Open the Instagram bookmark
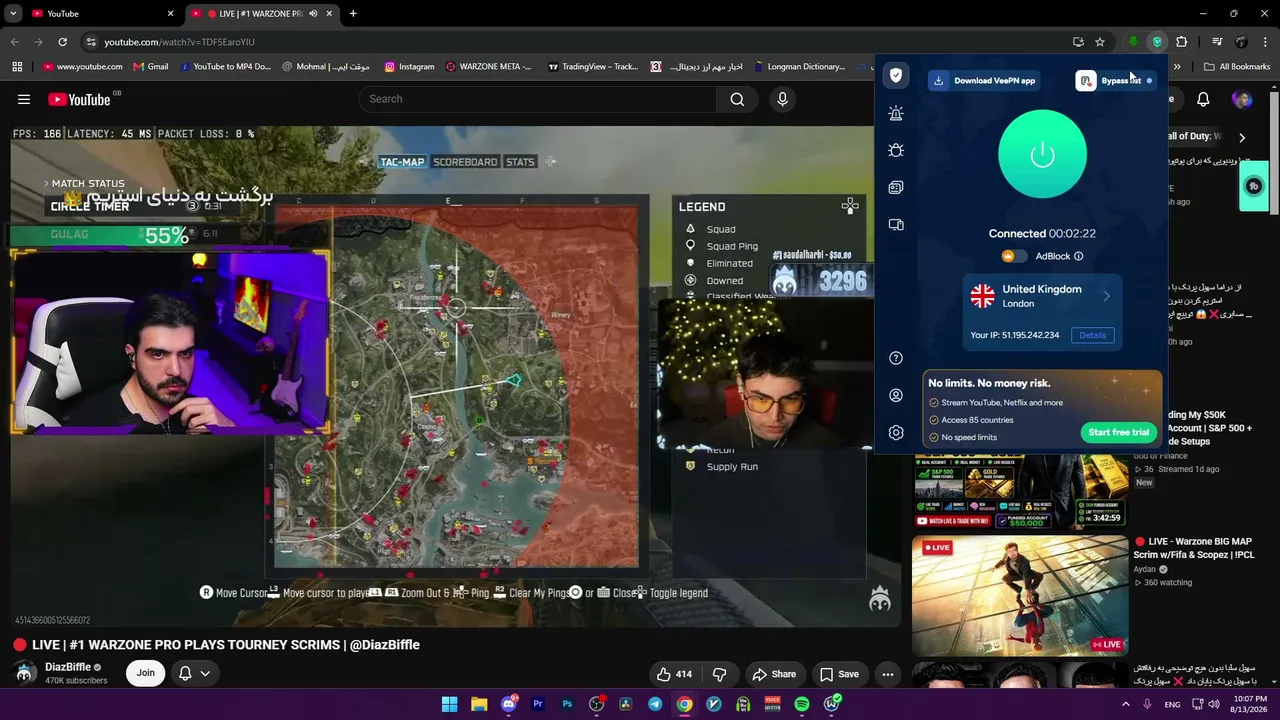1280x720 pixels. pyautogui.click(x=410, y=67)
